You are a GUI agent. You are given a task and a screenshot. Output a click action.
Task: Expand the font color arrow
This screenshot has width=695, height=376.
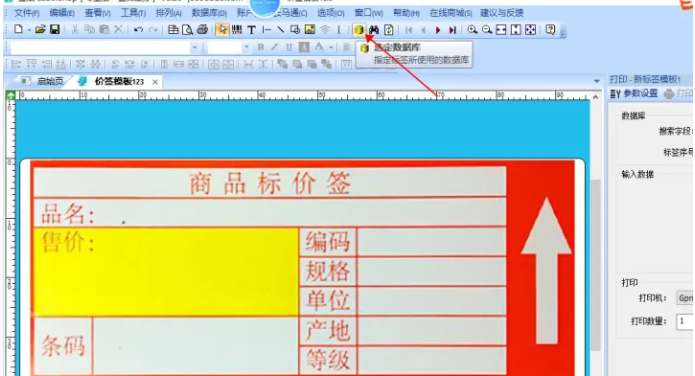pyautogui.click(x=331, y=47)
